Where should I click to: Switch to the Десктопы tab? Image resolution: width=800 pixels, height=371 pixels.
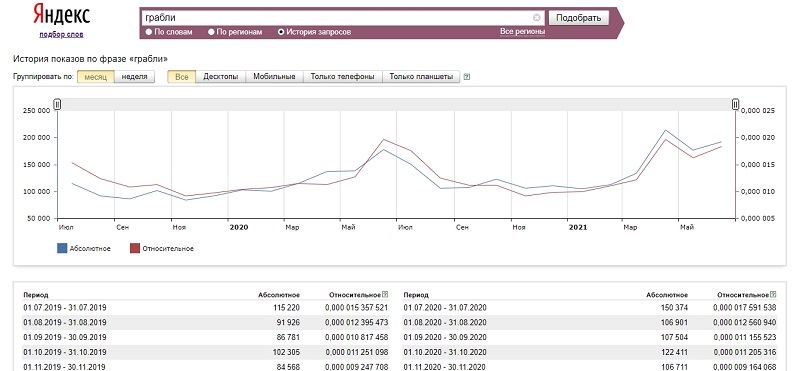click(x=220, y=77)
